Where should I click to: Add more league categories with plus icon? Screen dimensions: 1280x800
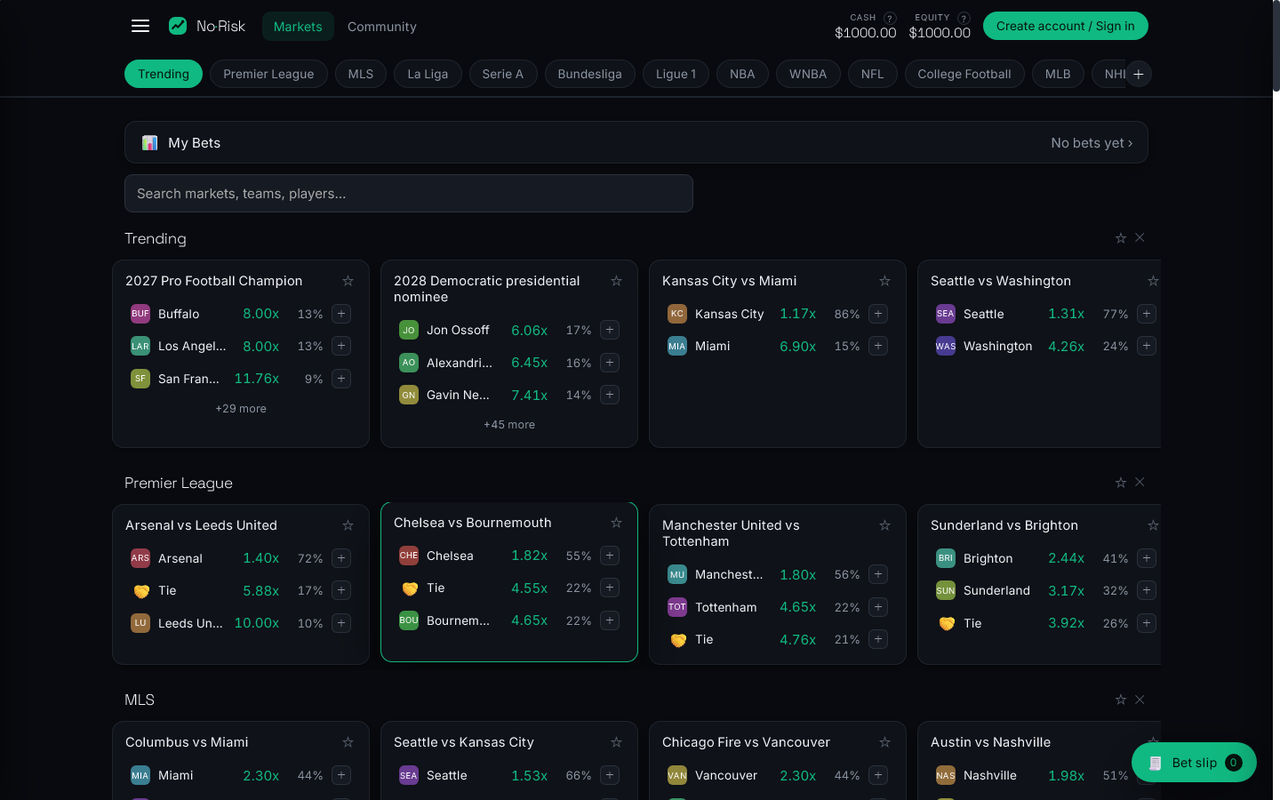tap(1138, 74)
